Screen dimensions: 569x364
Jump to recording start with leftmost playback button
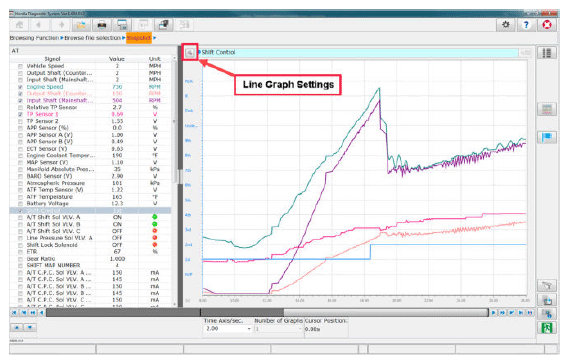[x=14, y=312]
